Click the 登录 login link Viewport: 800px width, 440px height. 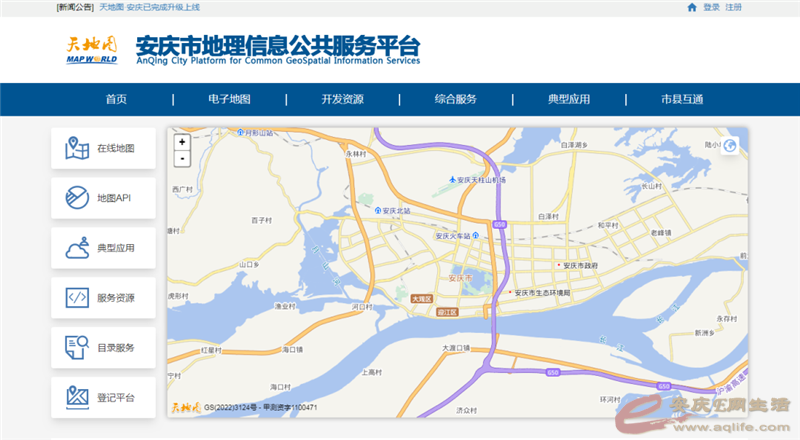pos(711,7)
